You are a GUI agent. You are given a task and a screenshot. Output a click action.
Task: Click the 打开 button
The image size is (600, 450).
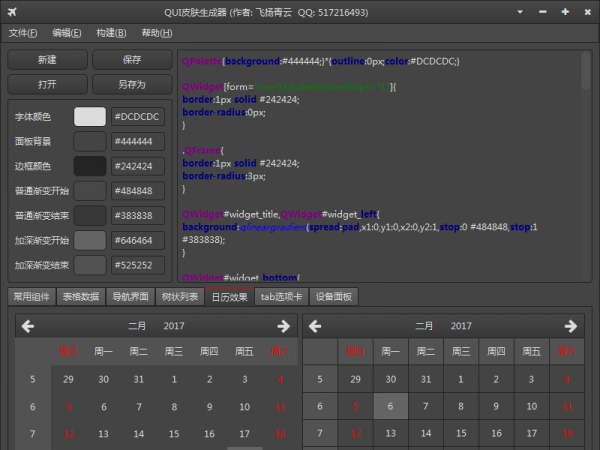click(x=47, y=84)
